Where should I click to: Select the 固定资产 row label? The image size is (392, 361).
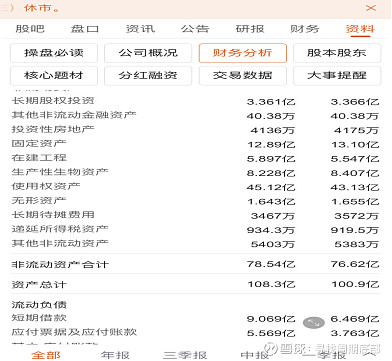click(x=39, y=144)
